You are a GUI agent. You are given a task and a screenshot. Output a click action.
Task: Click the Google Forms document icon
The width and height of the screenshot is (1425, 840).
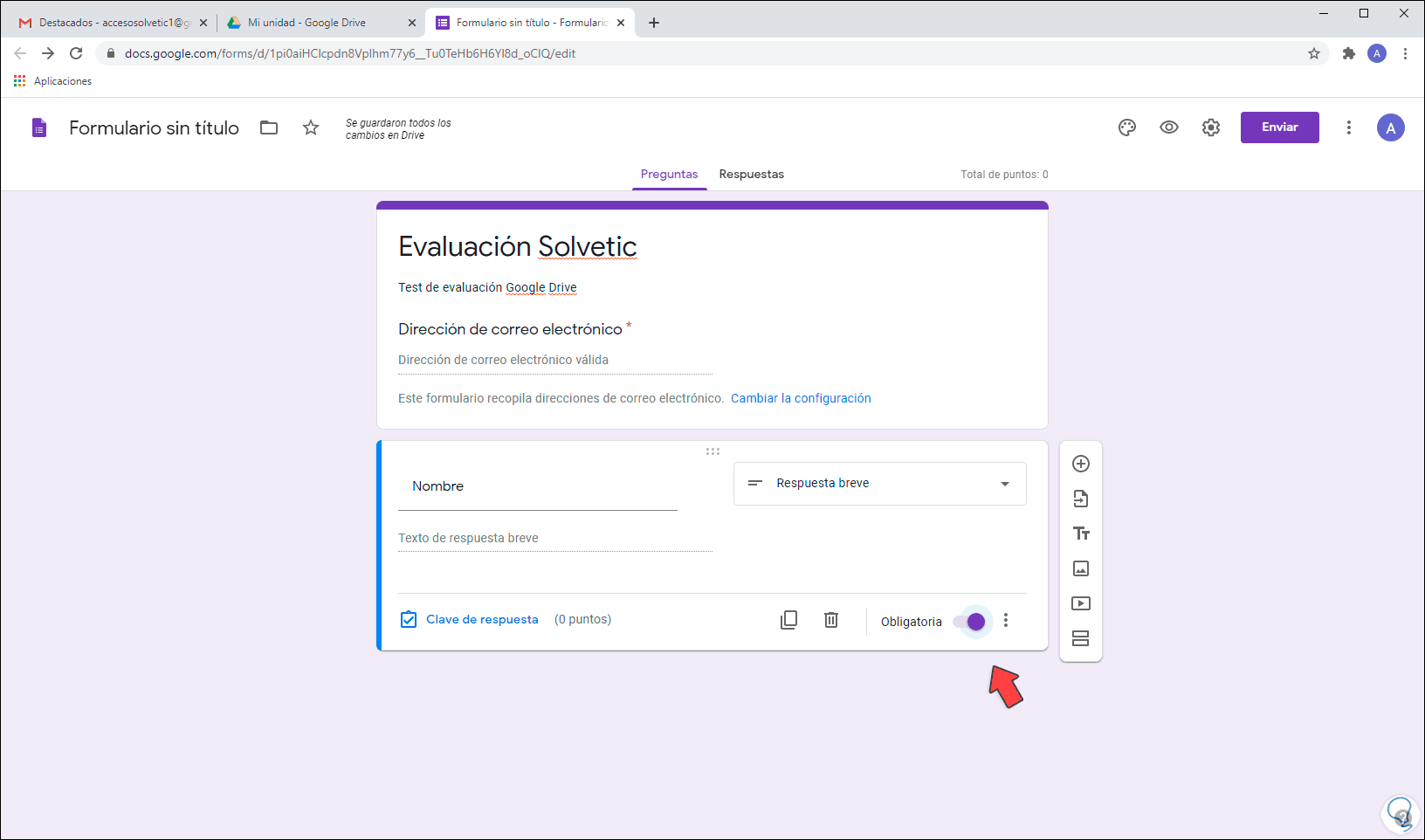(x=39, y=128)
